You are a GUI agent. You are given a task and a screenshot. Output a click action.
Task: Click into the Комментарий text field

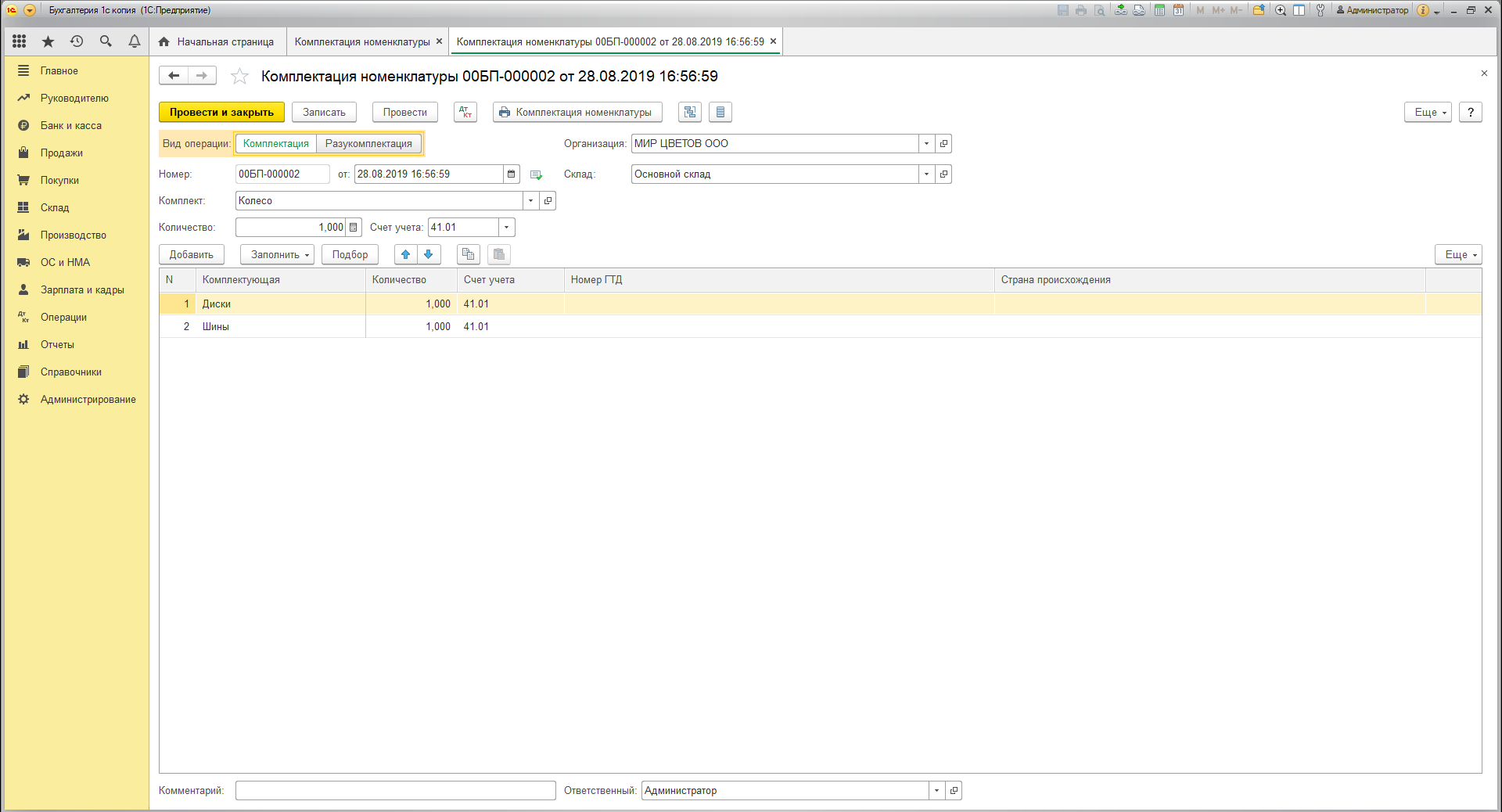click(x=395, y=791)
